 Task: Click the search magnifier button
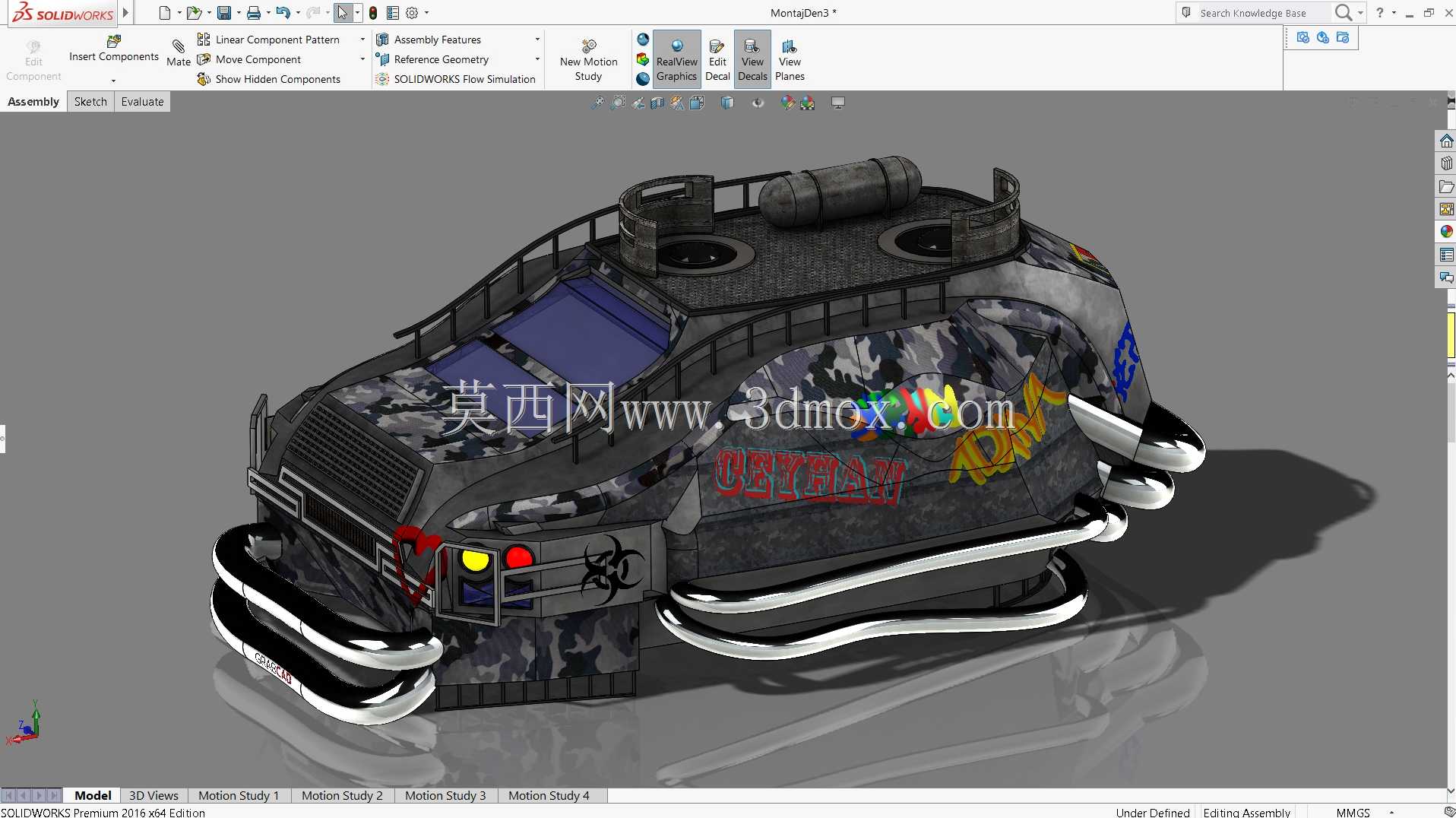point(1344,13)
